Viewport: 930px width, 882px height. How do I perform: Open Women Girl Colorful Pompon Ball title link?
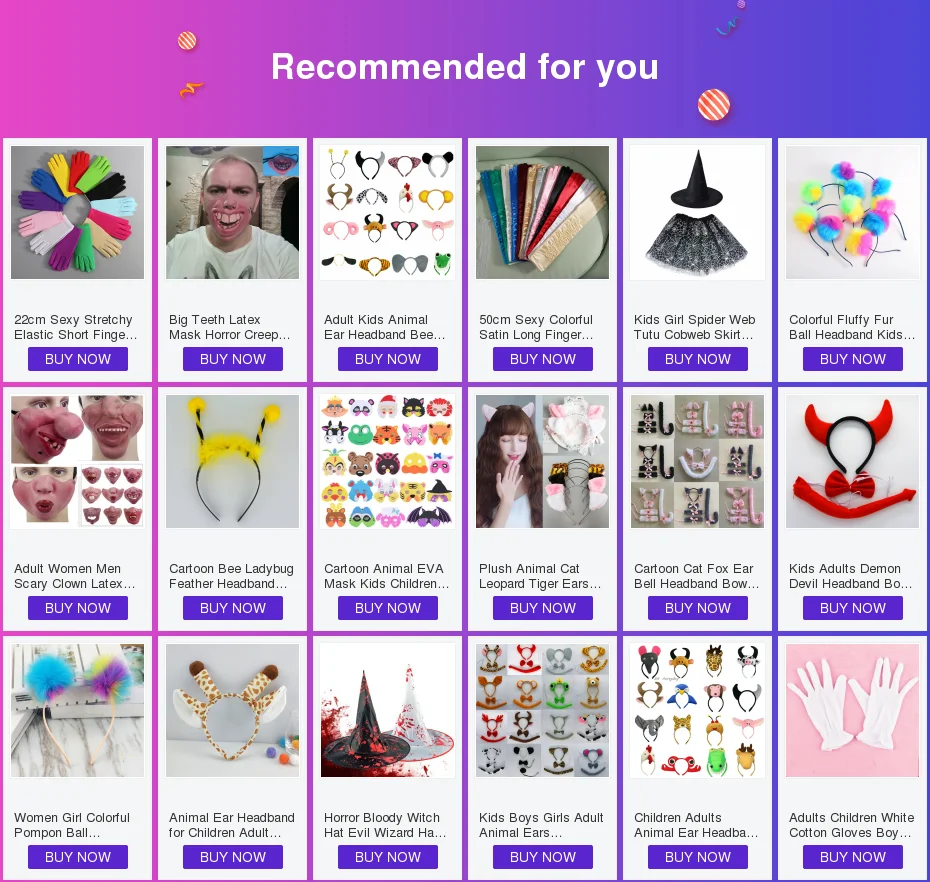[72, 826]
